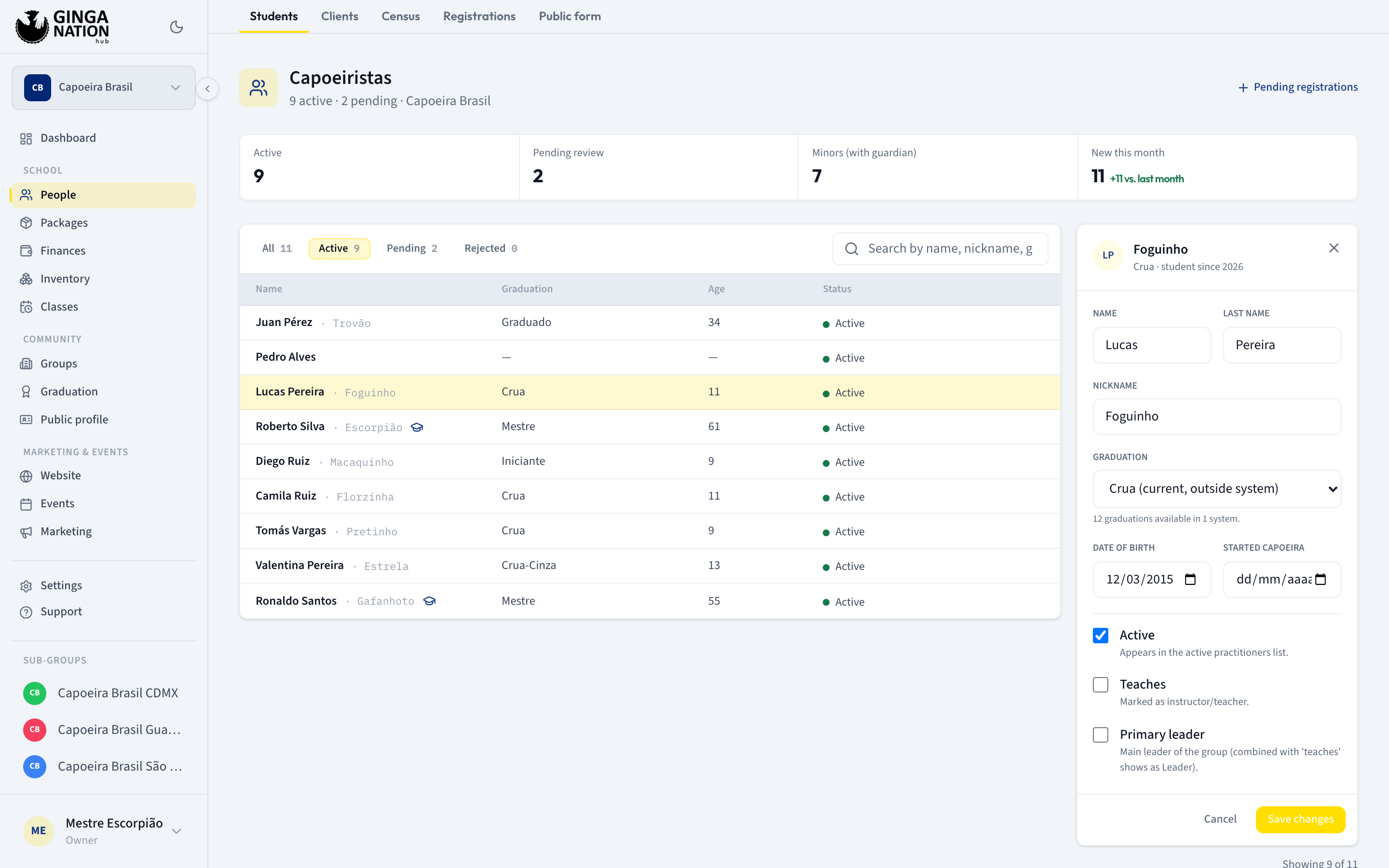Screen dimensions: 1389x868
Task: Filter list by All 11
Action: point(277,248)
